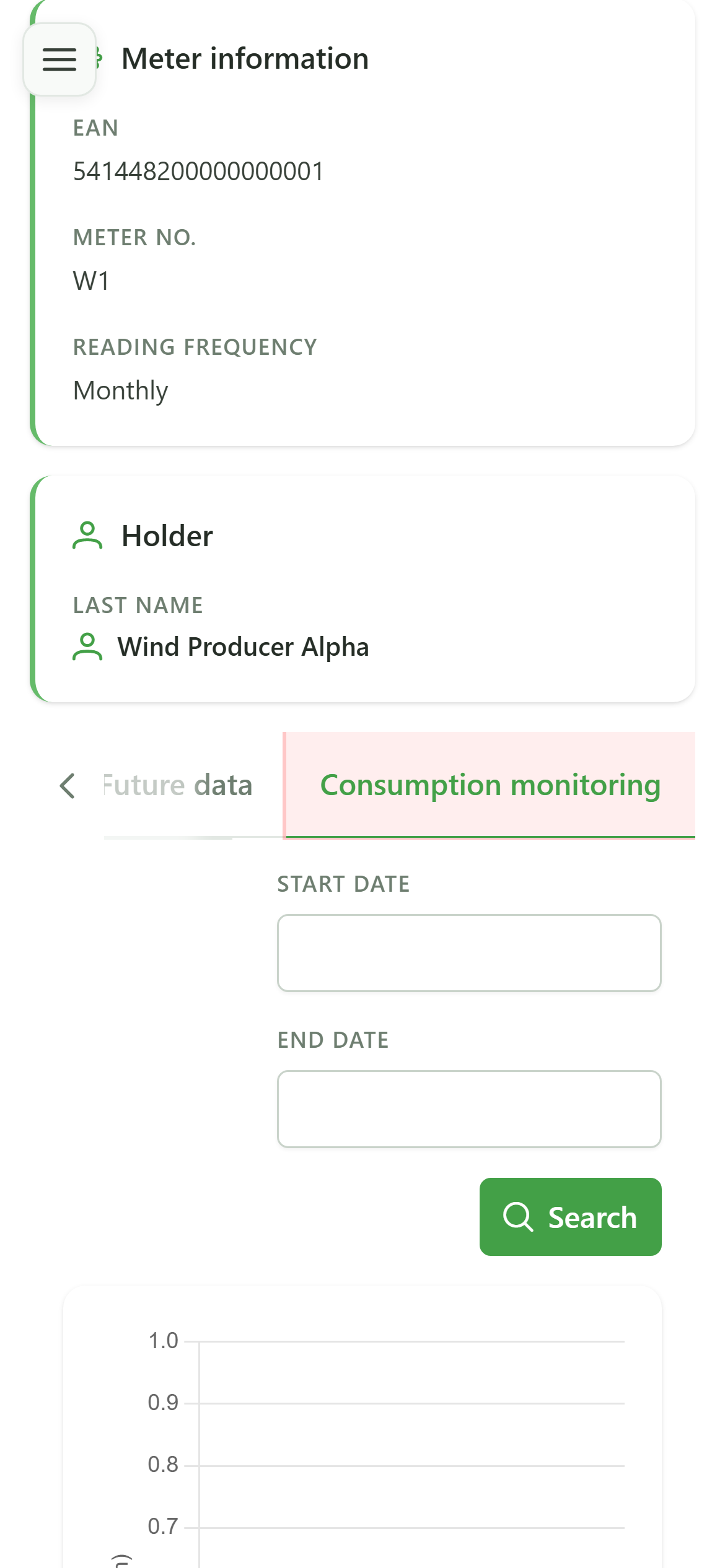
Task: Click the meter number W1 value
Action: point(91,281)
